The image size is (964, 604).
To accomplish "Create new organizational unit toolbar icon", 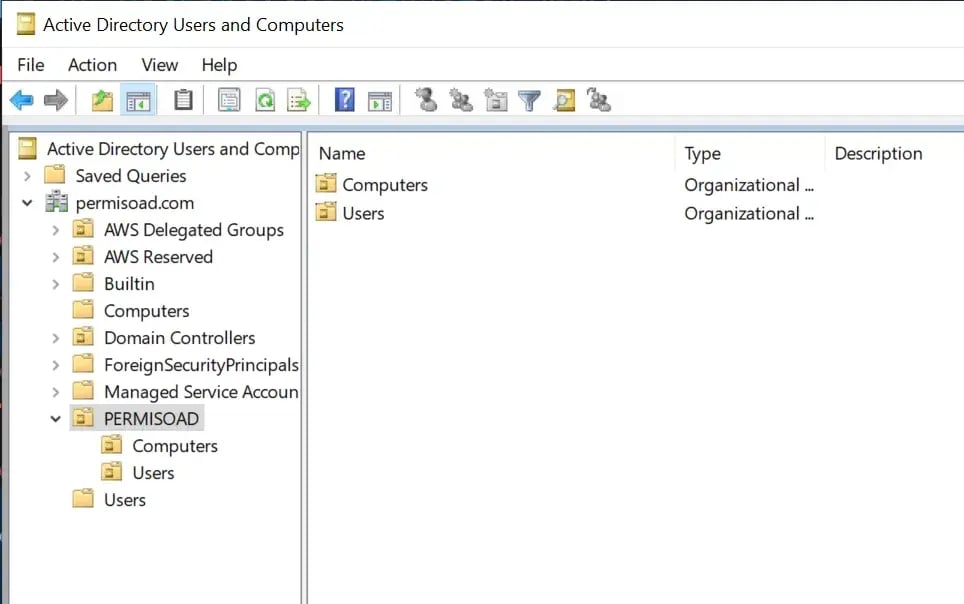I will click(496, 100).
